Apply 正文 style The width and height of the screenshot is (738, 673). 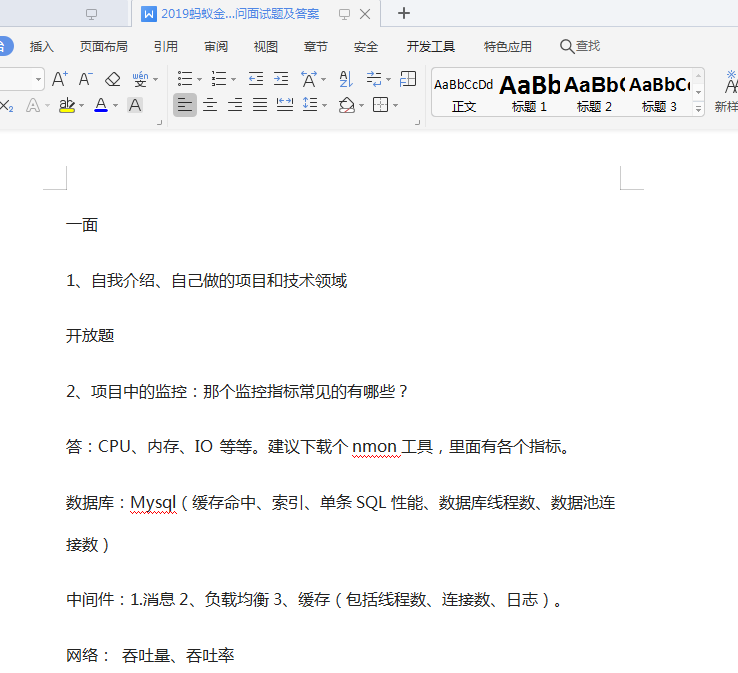464,94
